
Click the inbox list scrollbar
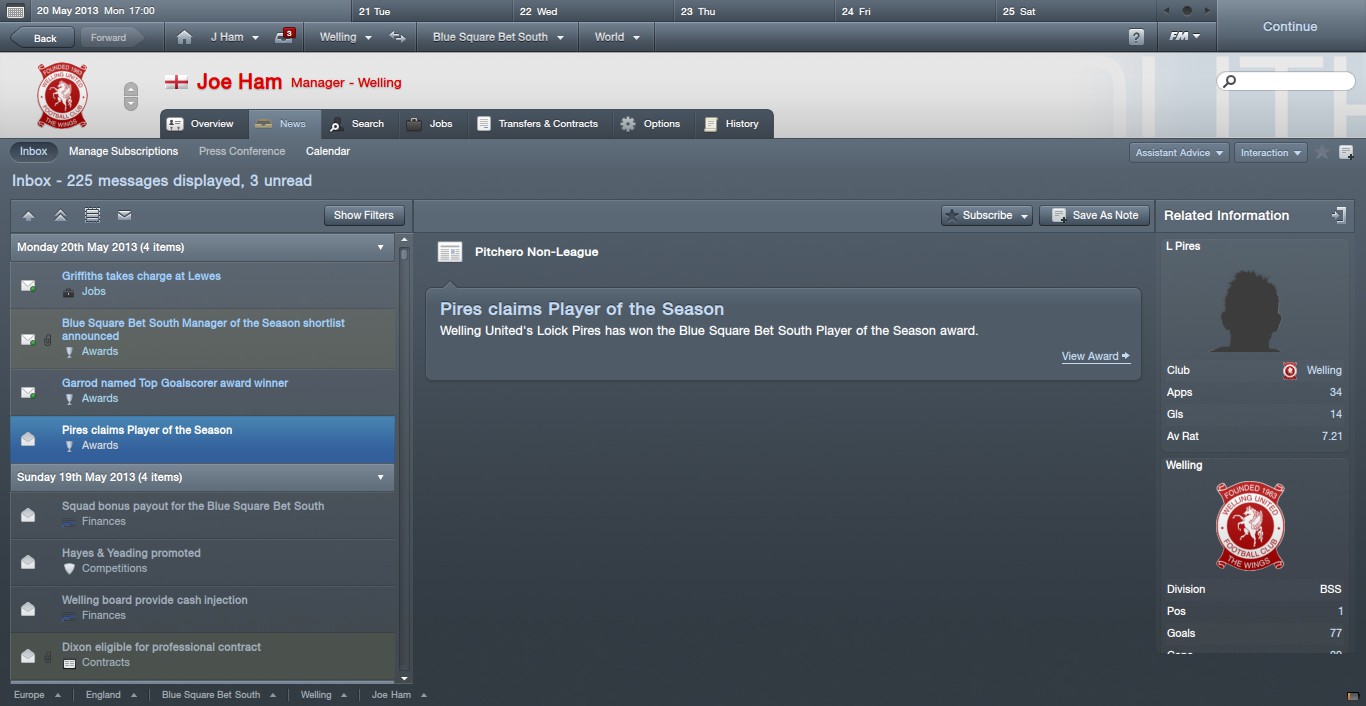click(404, 457)
